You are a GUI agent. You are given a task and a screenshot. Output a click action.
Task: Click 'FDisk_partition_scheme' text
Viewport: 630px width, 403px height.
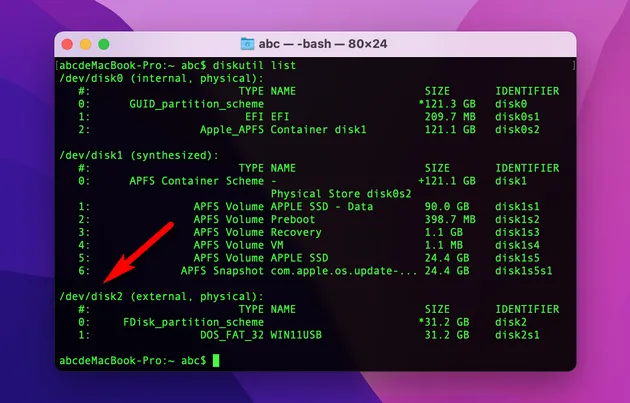point(193,323)
